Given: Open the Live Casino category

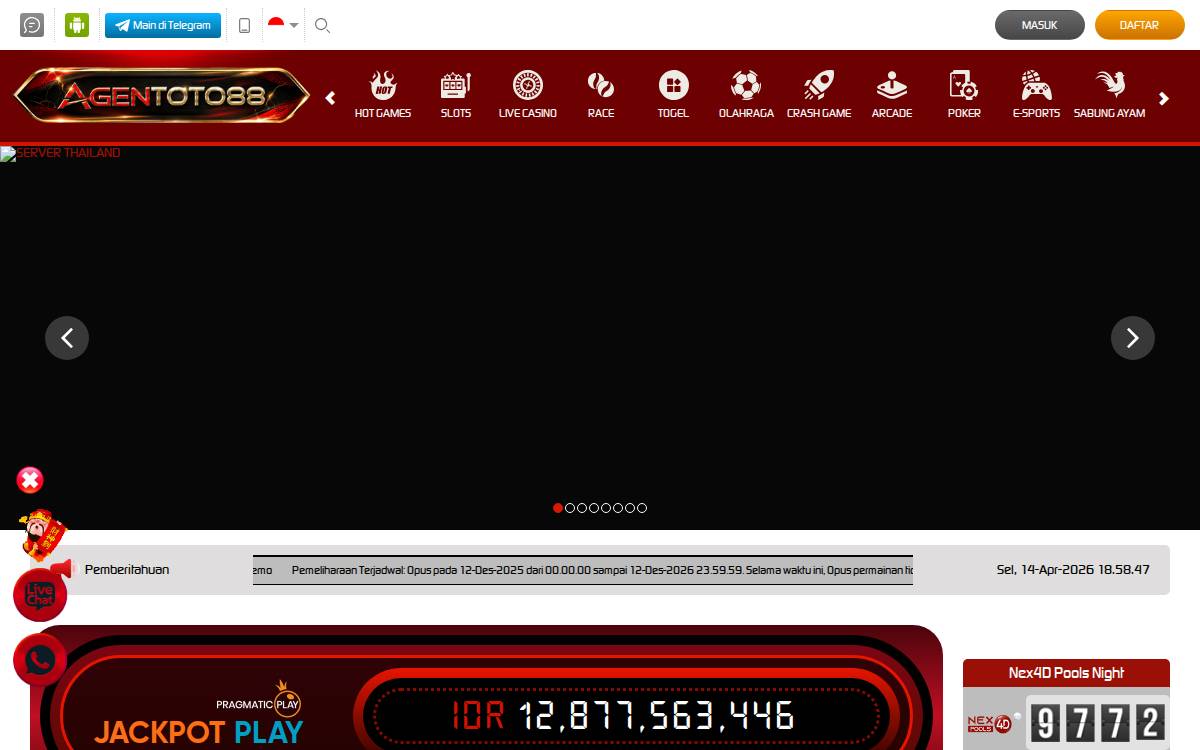Looking at the screenshot, I should tap(528, 96).
